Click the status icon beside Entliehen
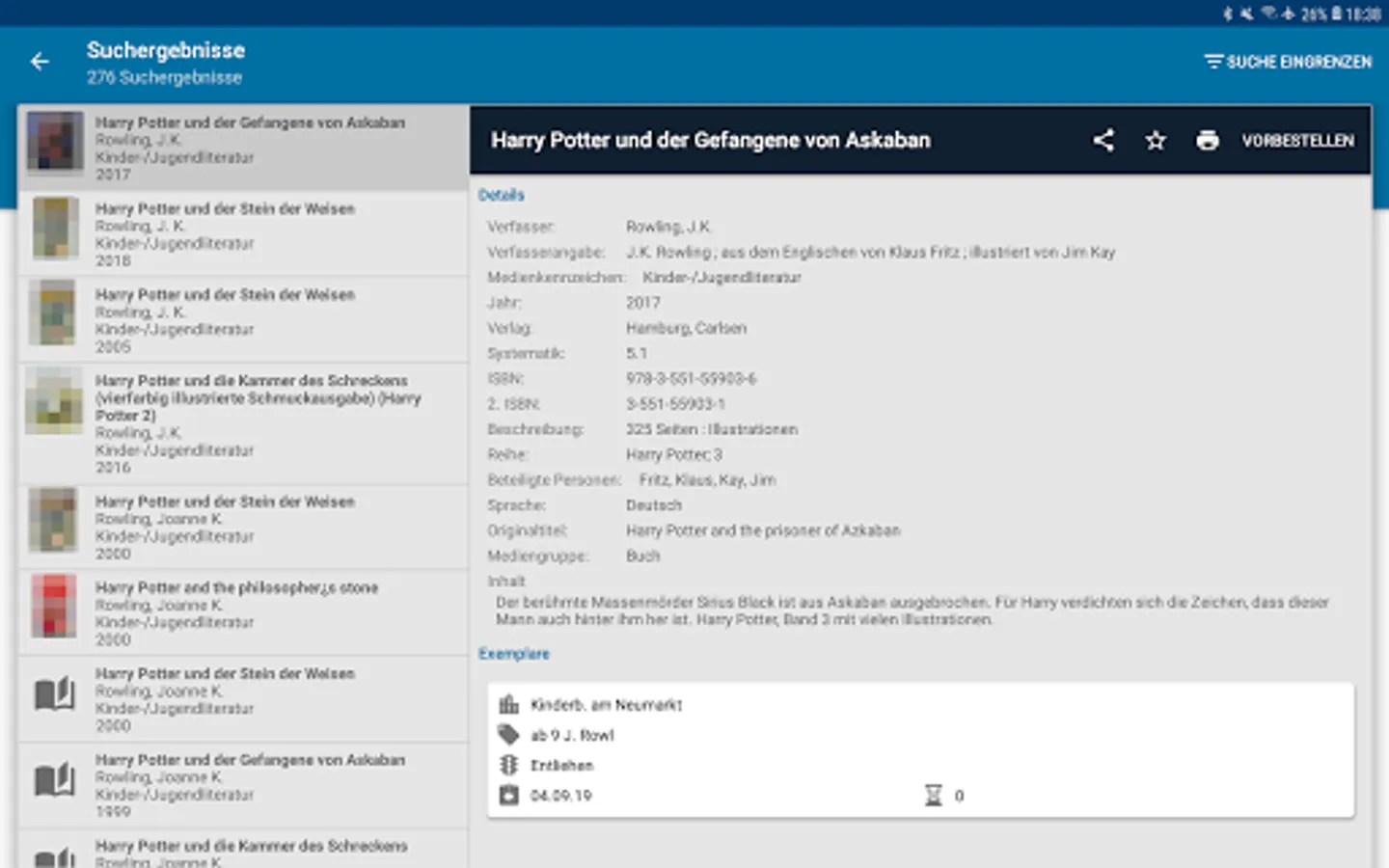The image size is (1389, 868). tap(508, 765)
